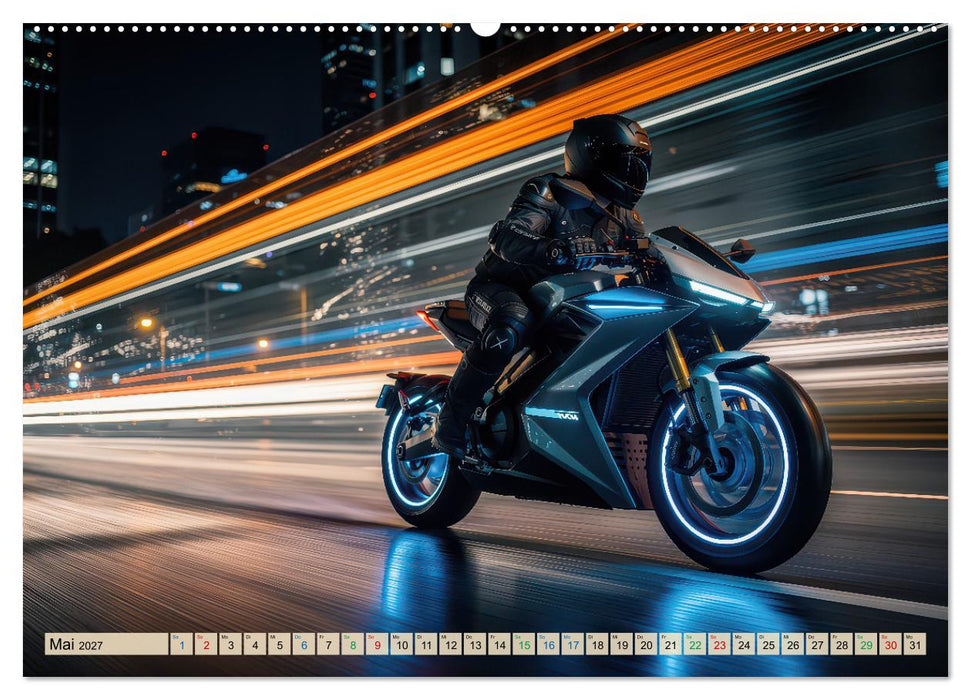Click calendar day 12

tap(451, 644)
